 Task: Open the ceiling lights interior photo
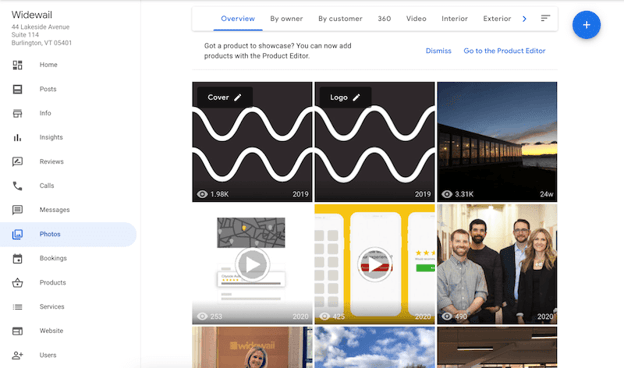tap(497, 347)
